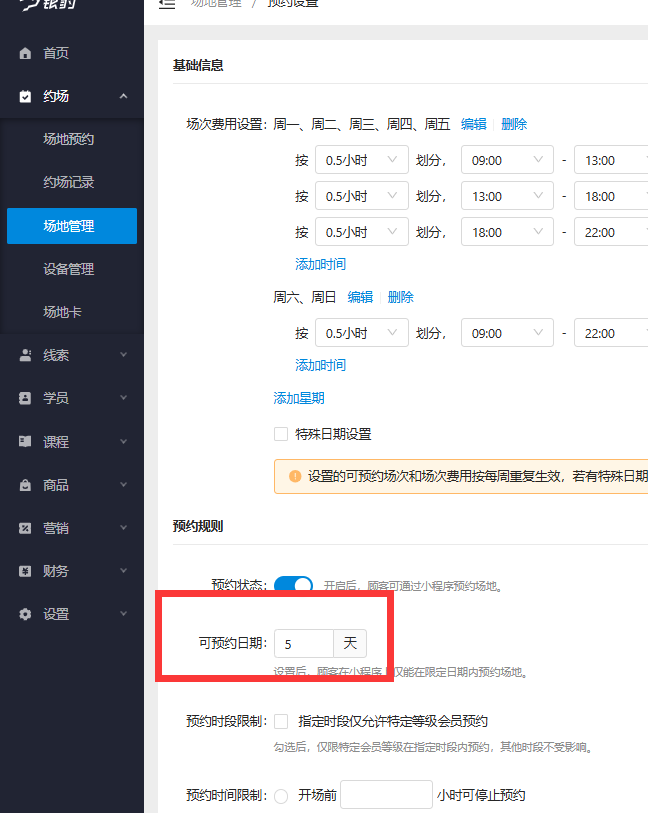Open 0.5小时 dropdown in 18:00-22:00 row
The image size is (648, 813).
click(x=362, y=232)
